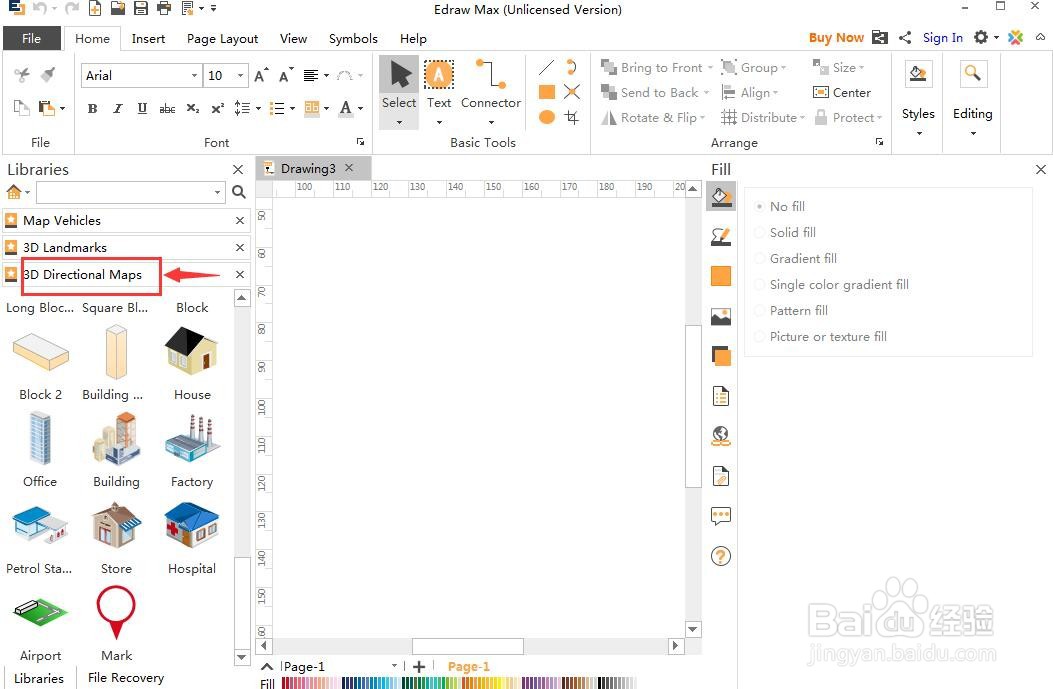
Task: Add a new page with the plus button
Action: (x=419, y=667)
